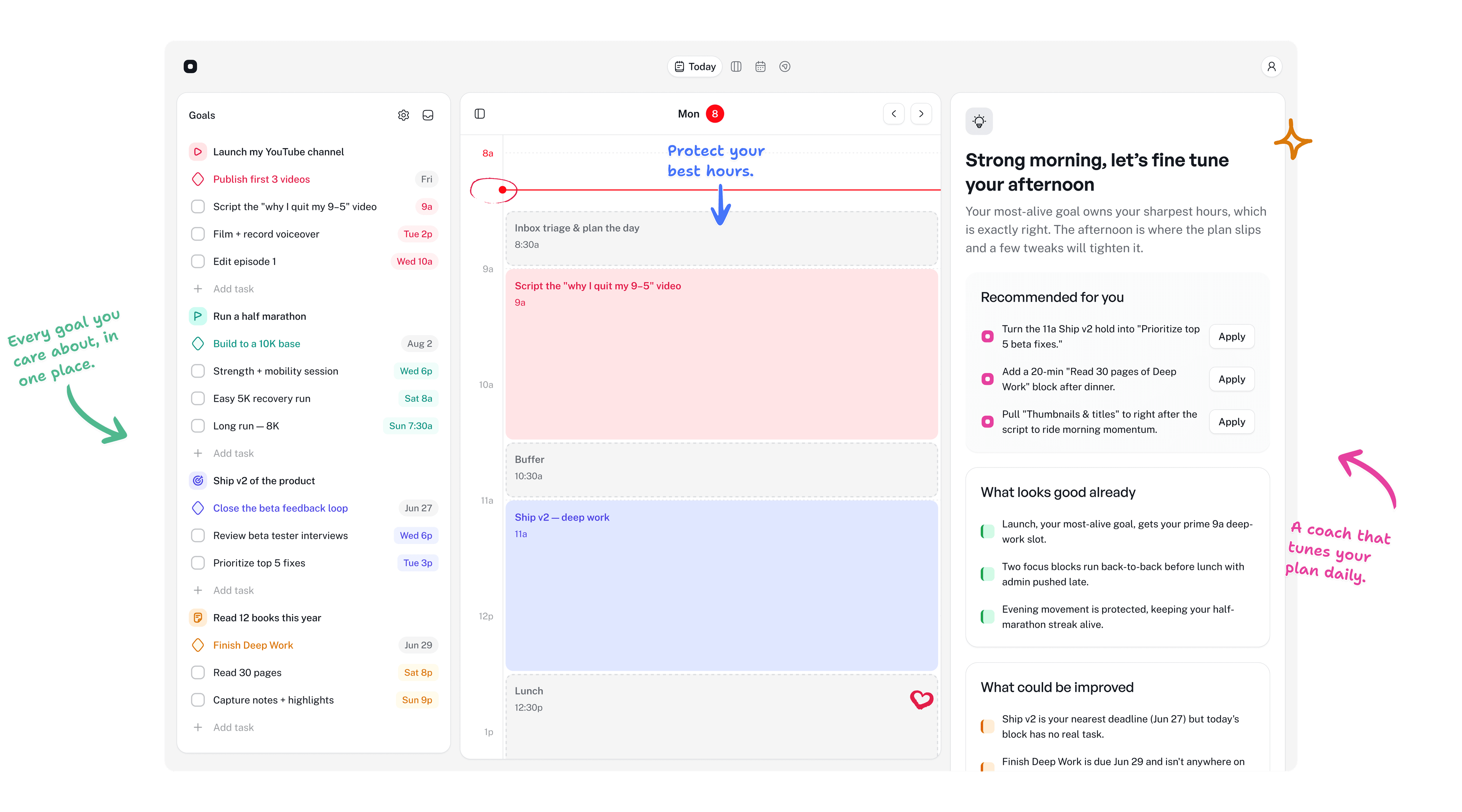1462x812 pixels.
Task: Open the calendar grid view icon
Action: tap(761, 66)
